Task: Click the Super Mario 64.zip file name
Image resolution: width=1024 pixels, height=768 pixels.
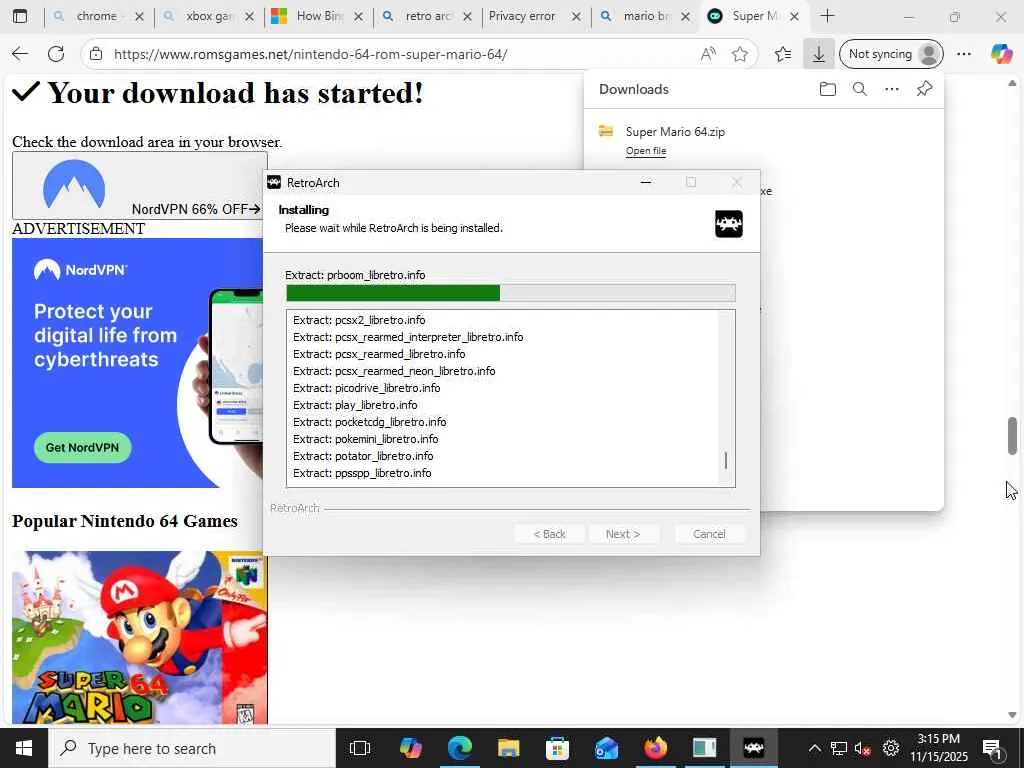Action: (x=675, y=131)
